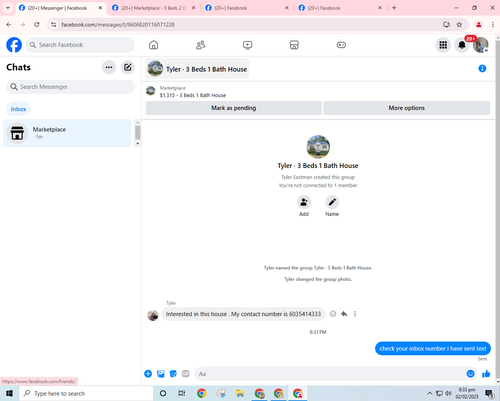Screen dimensions: 500x401
Task: Go back in the browser
Action: pos(9,25)
